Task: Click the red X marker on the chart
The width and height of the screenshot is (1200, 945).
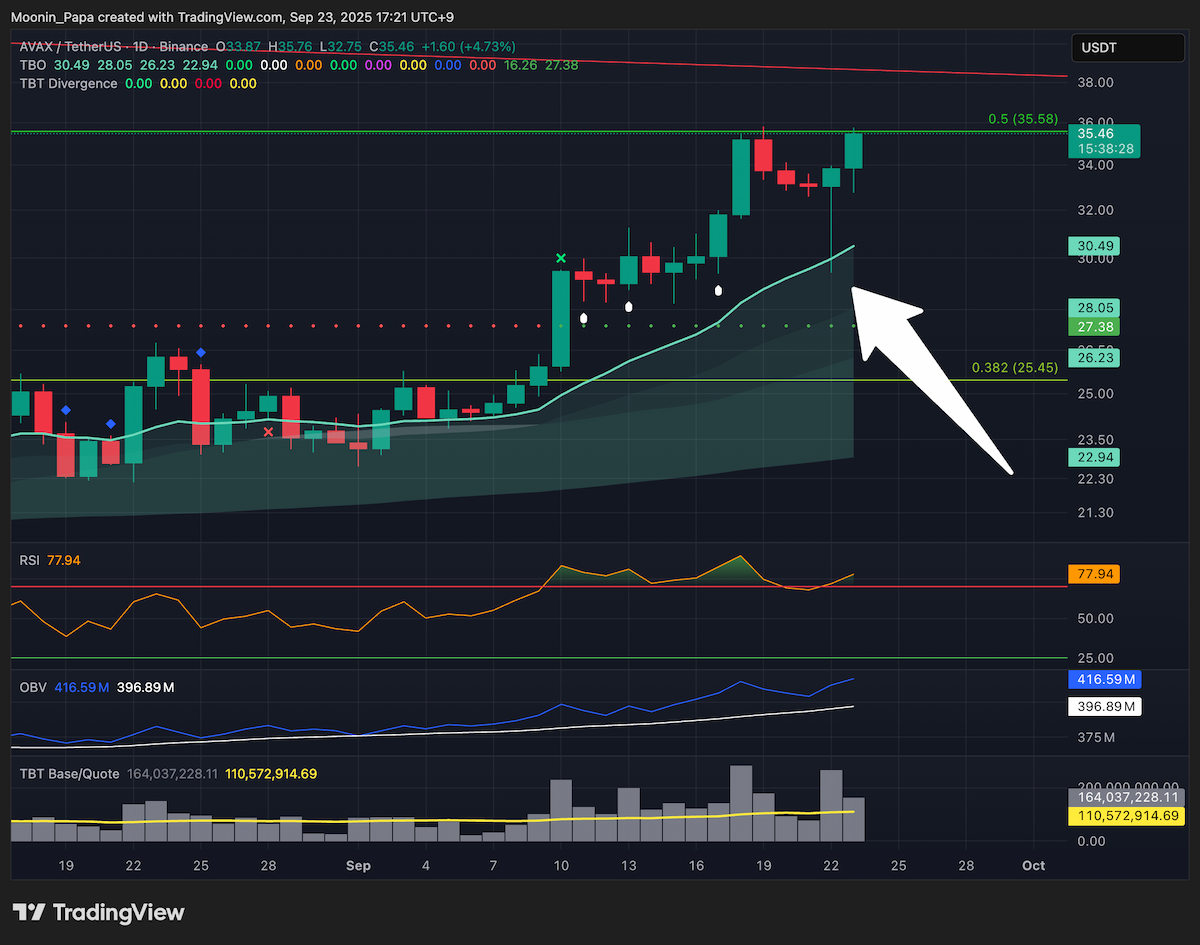Action: [x=268, y=432]
